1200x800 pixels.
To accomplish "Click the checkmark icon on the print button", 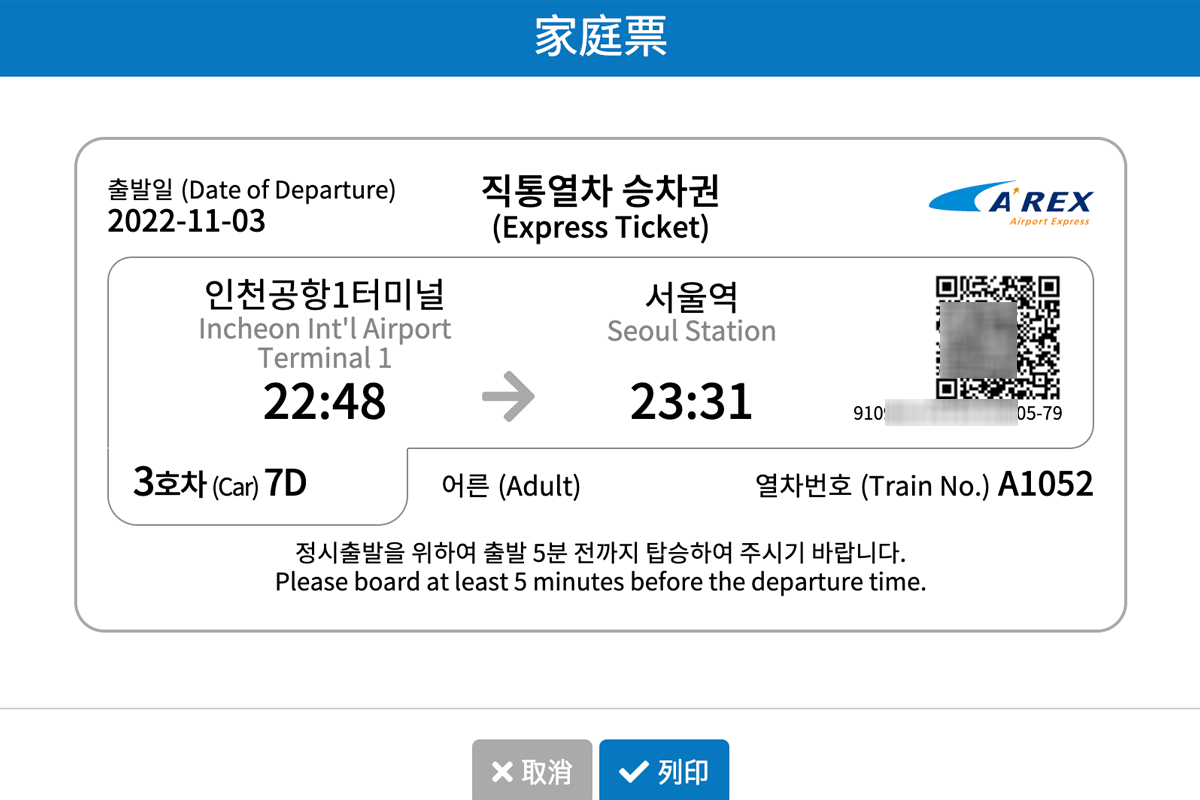I will (632, 772).
